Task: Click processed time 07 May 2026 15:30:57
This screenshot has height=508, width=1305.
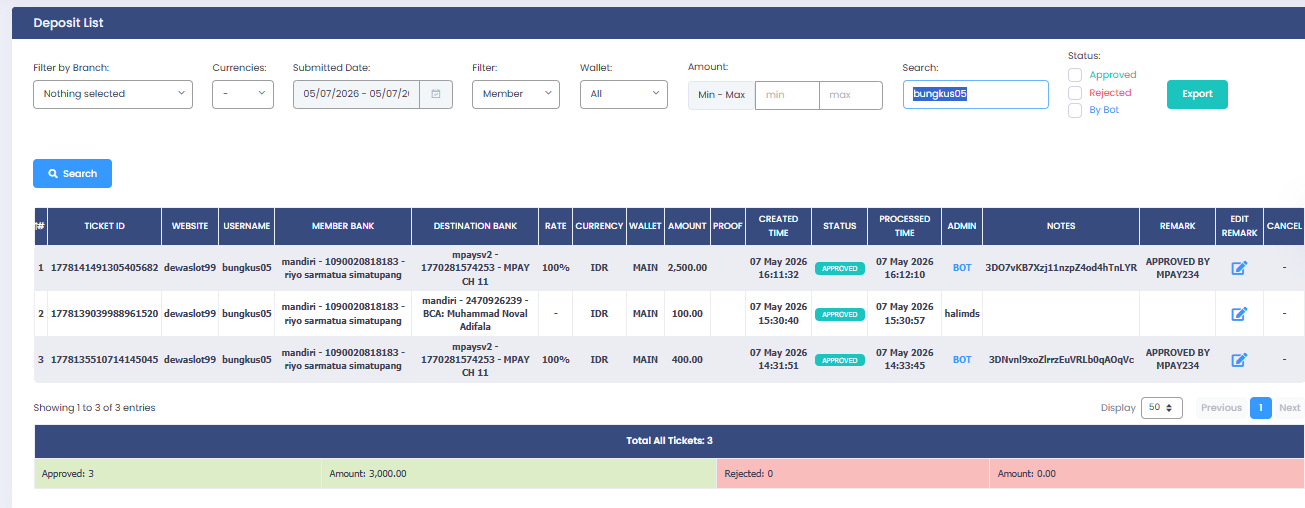Action: 905,313
